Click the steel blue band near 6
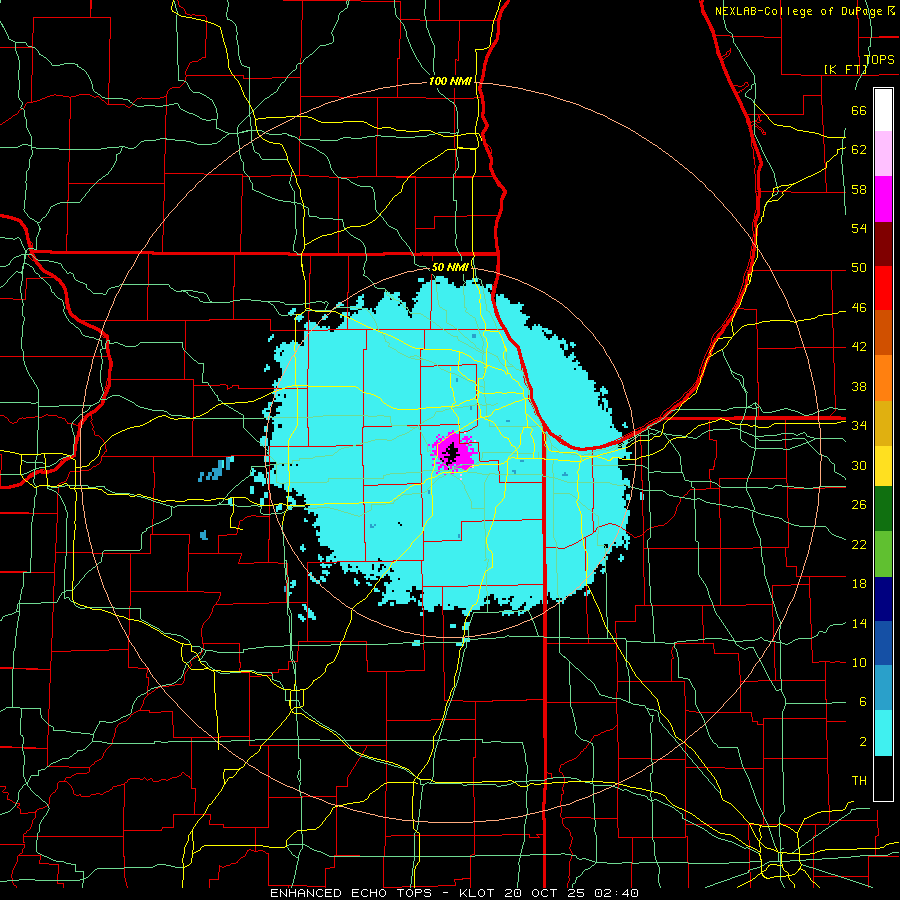 [x=883, y=687]
